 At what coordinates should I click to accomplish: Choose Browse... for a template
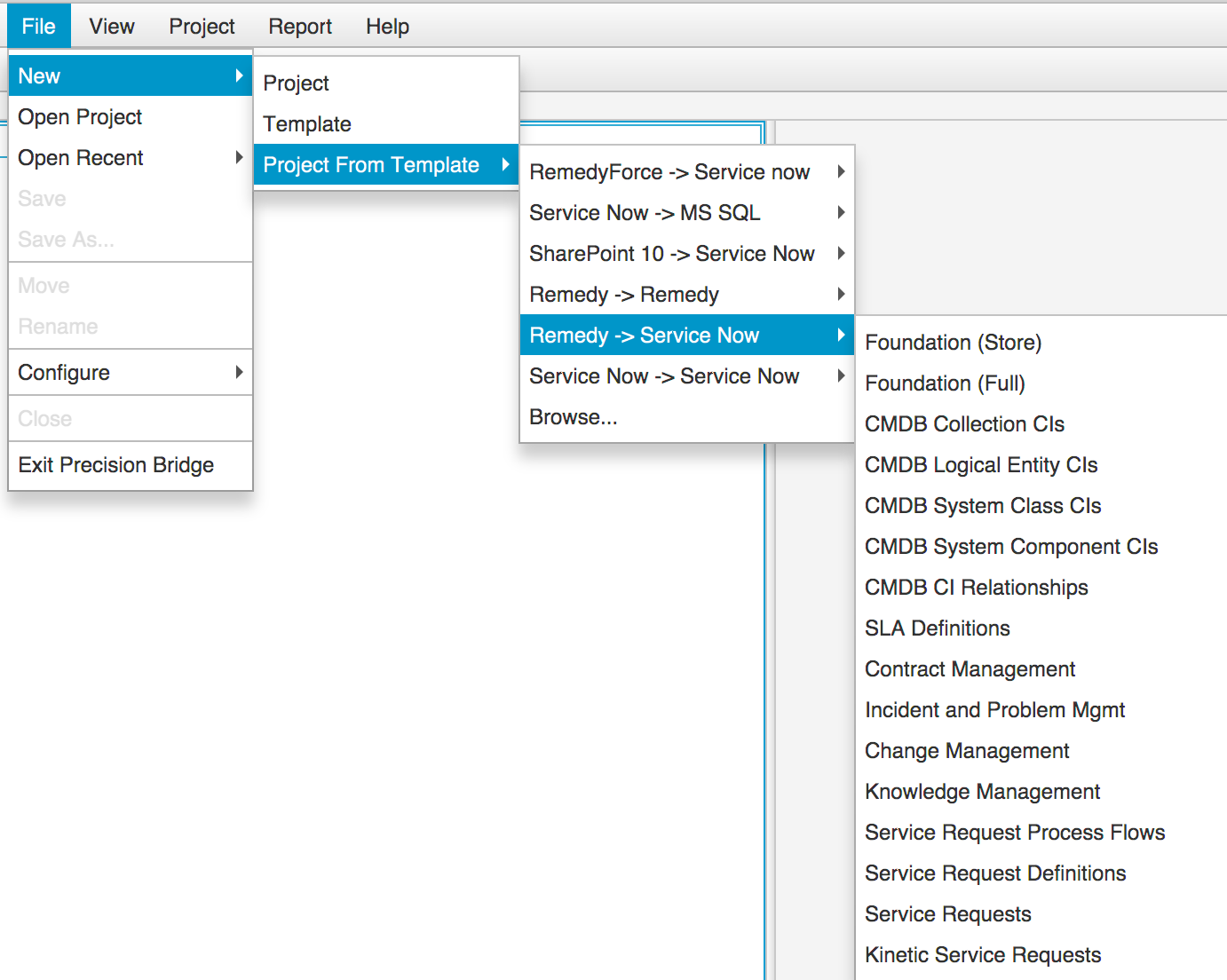click(687, 416)
